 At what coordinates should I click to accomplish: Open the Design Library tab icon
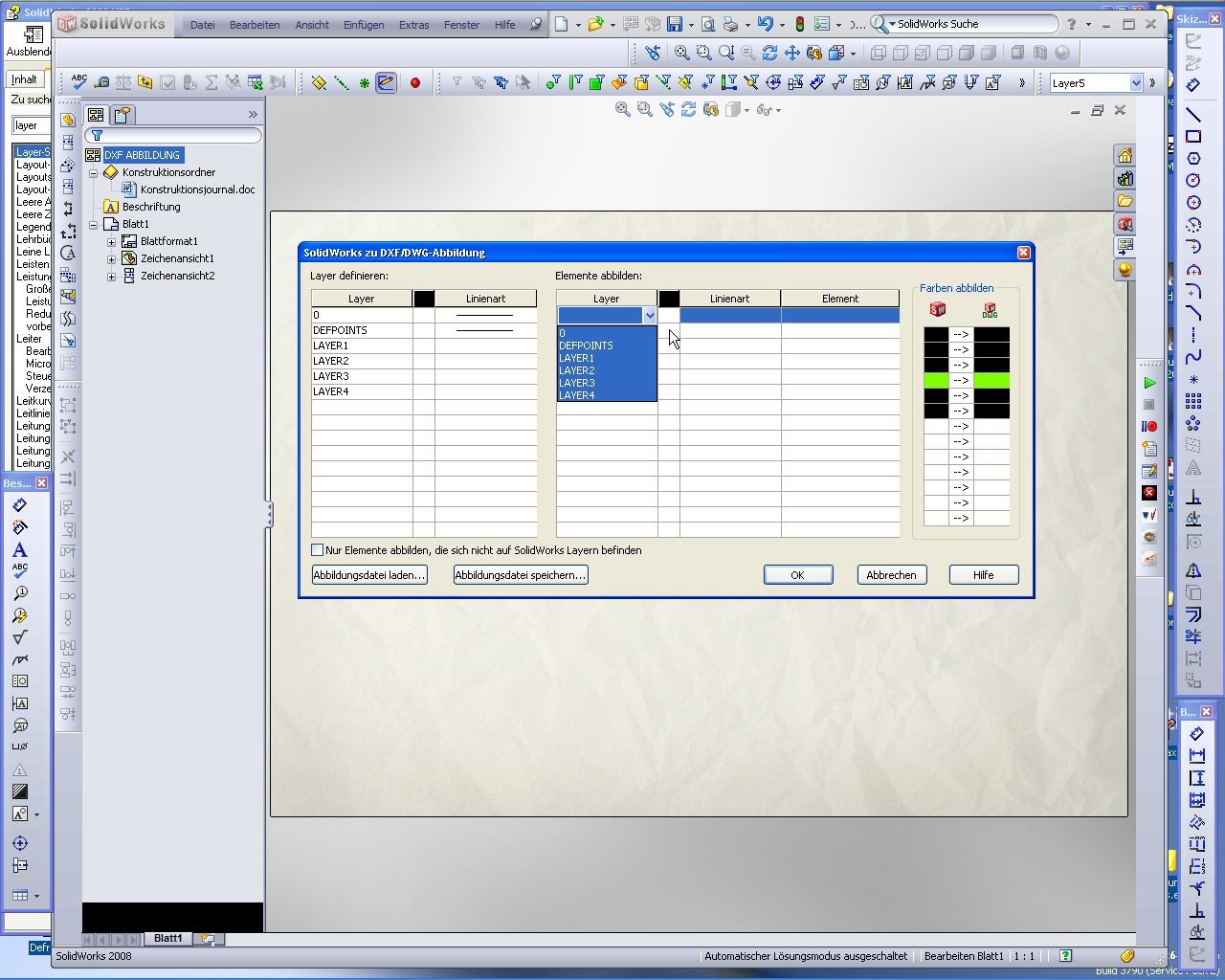point(1125,179)
